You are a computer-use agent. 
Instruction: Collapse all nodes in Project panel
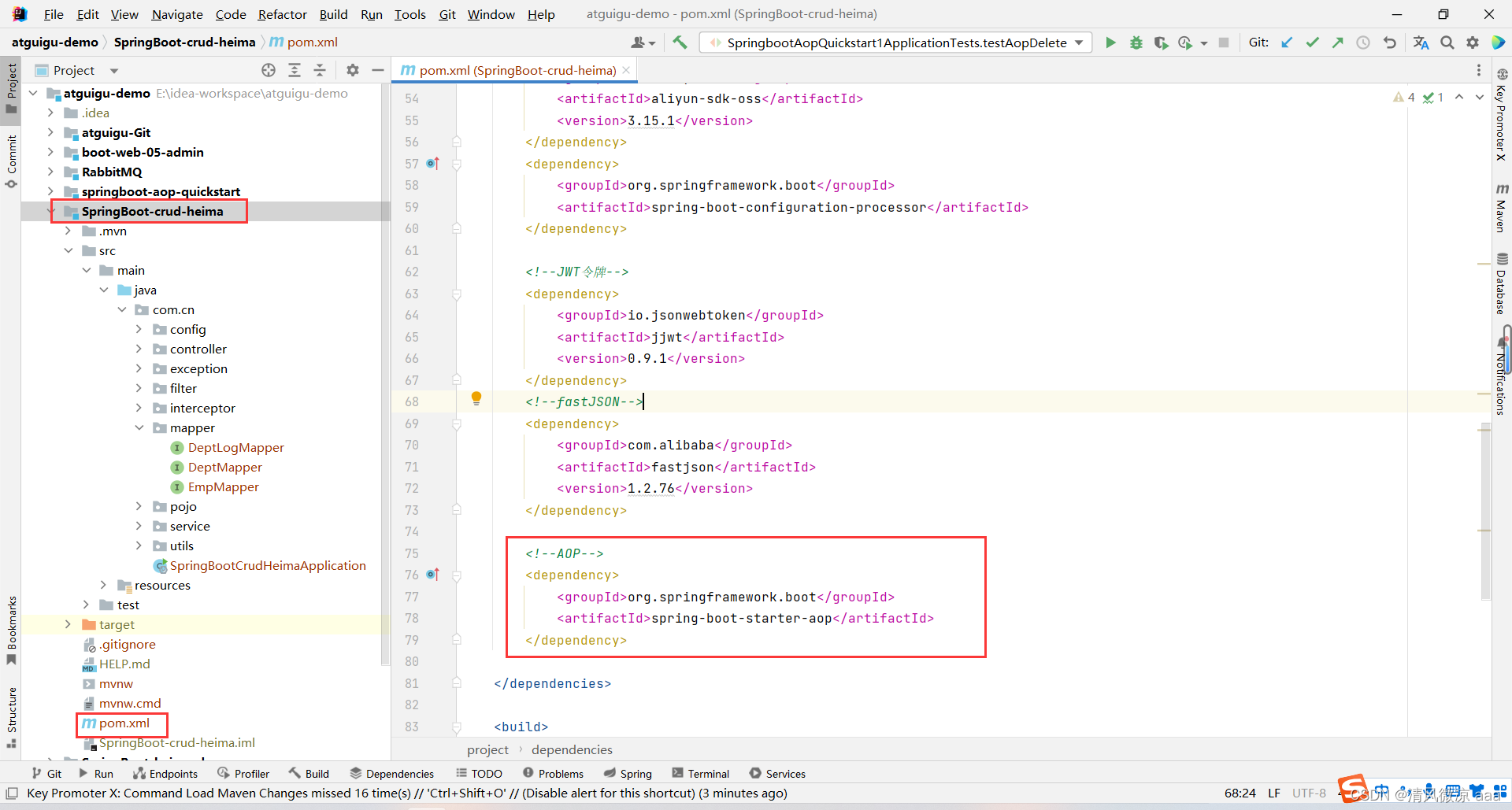(x=320, y=70)
